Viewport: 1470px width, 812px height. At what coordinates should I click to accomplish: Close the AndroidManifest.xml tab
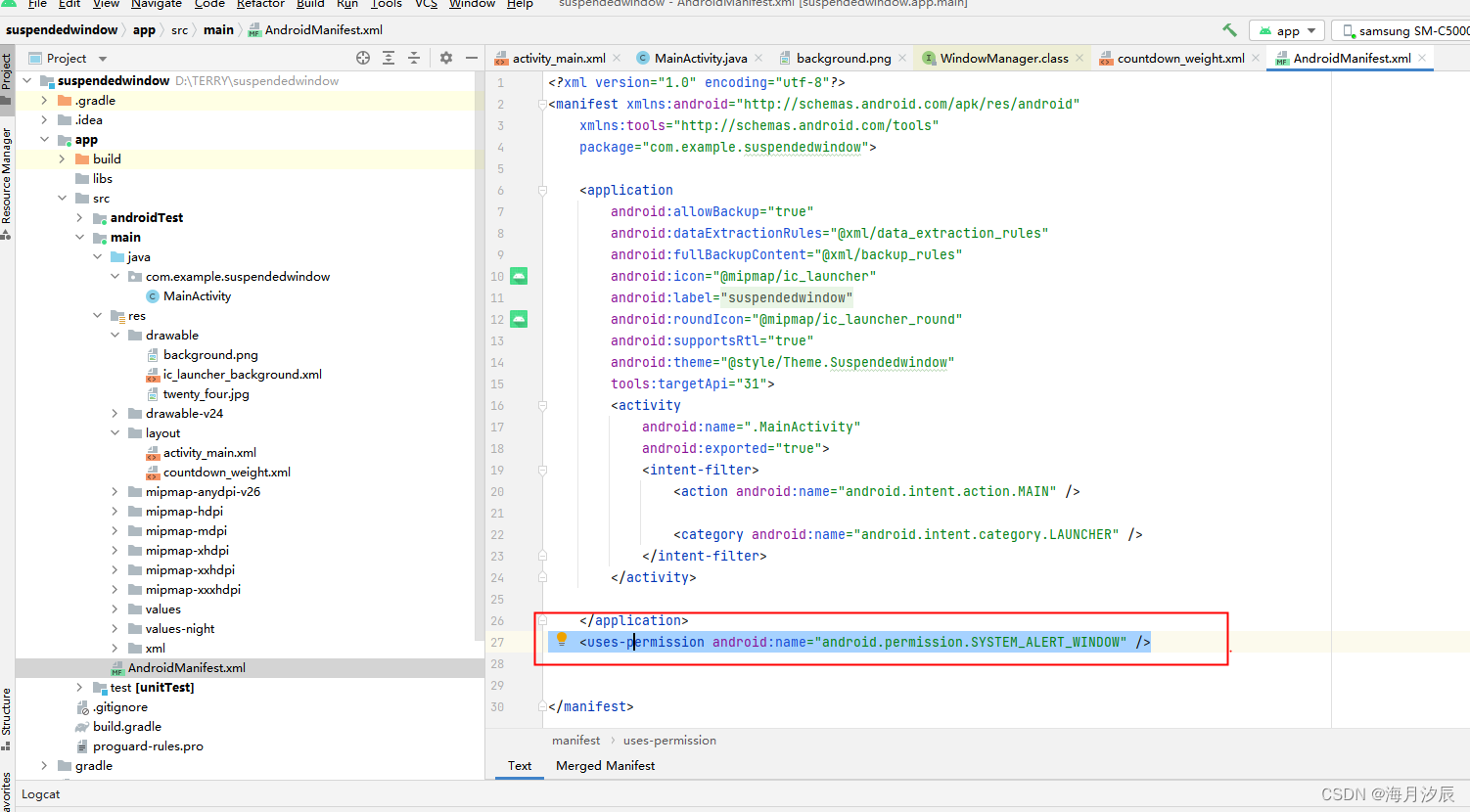pos(1422,58)
